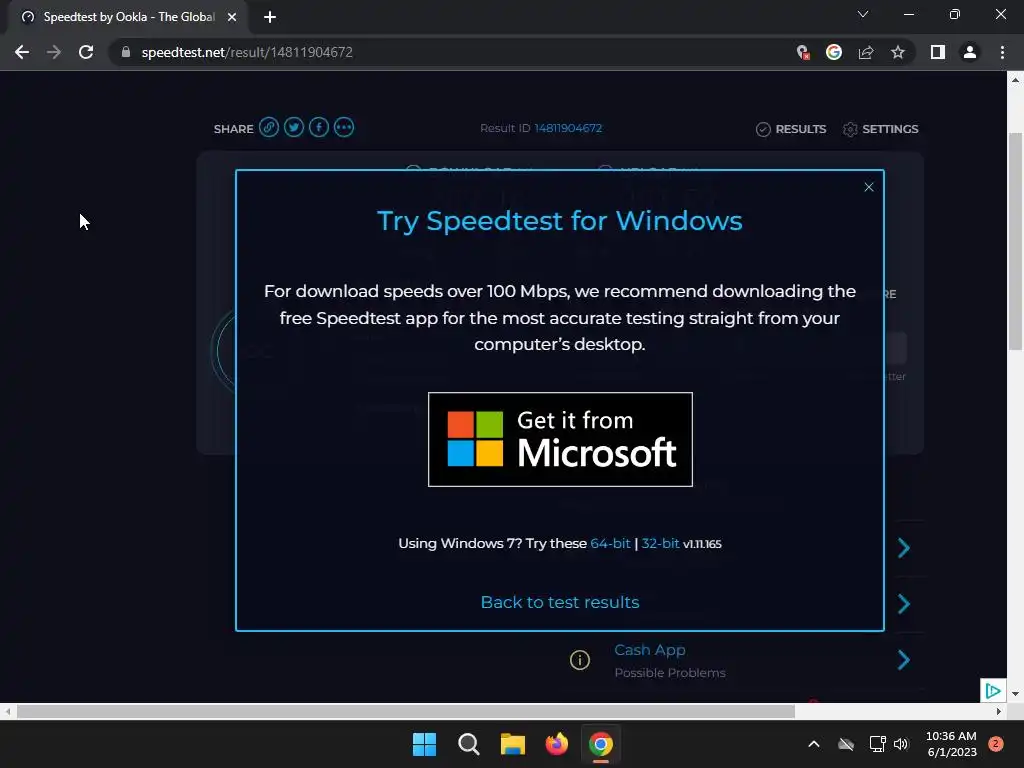The height and width of the screenshot is (768, 1024).
Task: Open SETTINGS page
Action: 880,129
